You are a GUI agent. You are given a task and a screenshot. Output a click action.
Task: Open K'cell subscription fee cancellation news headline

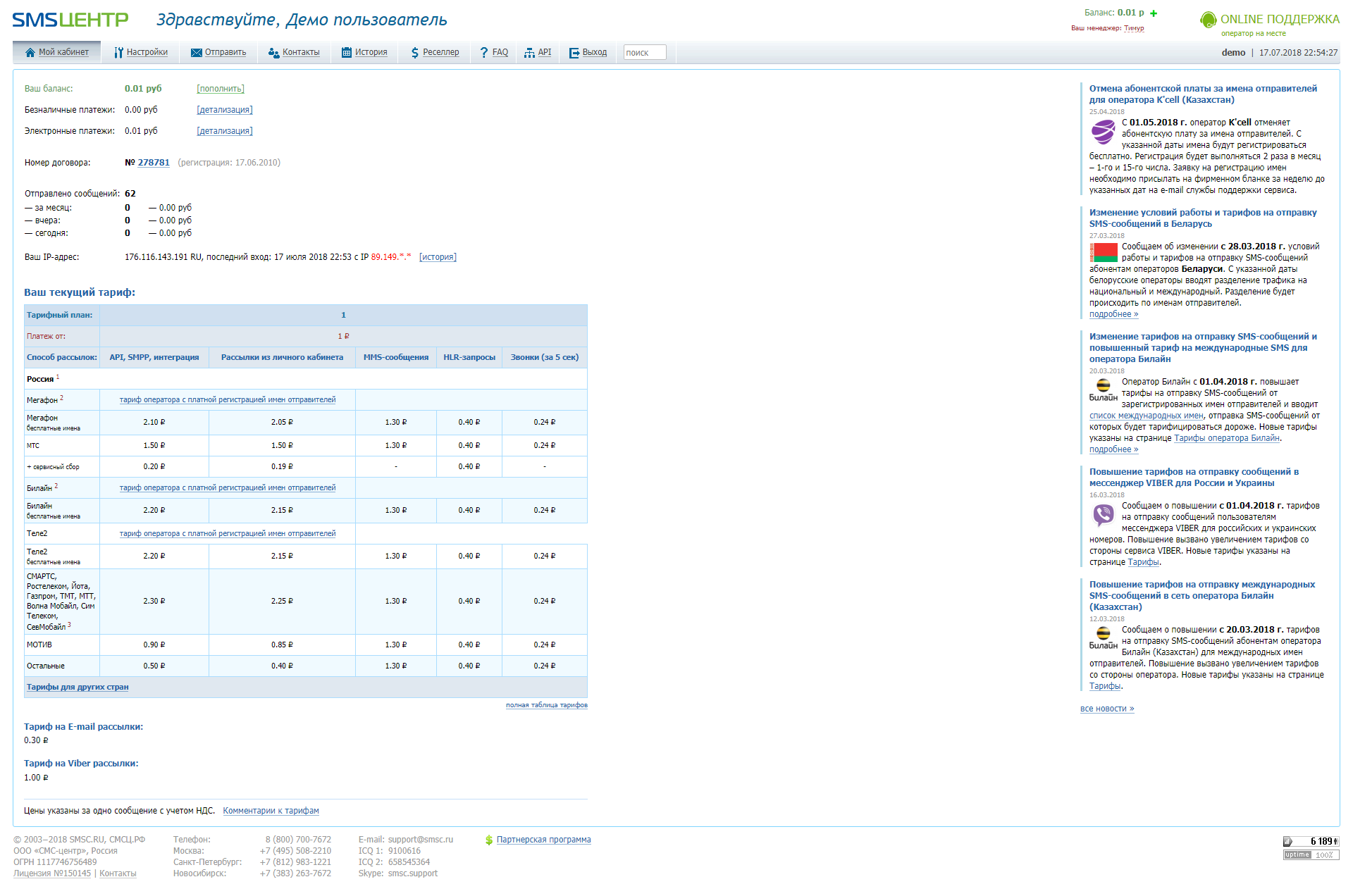tap(1203, 94)
